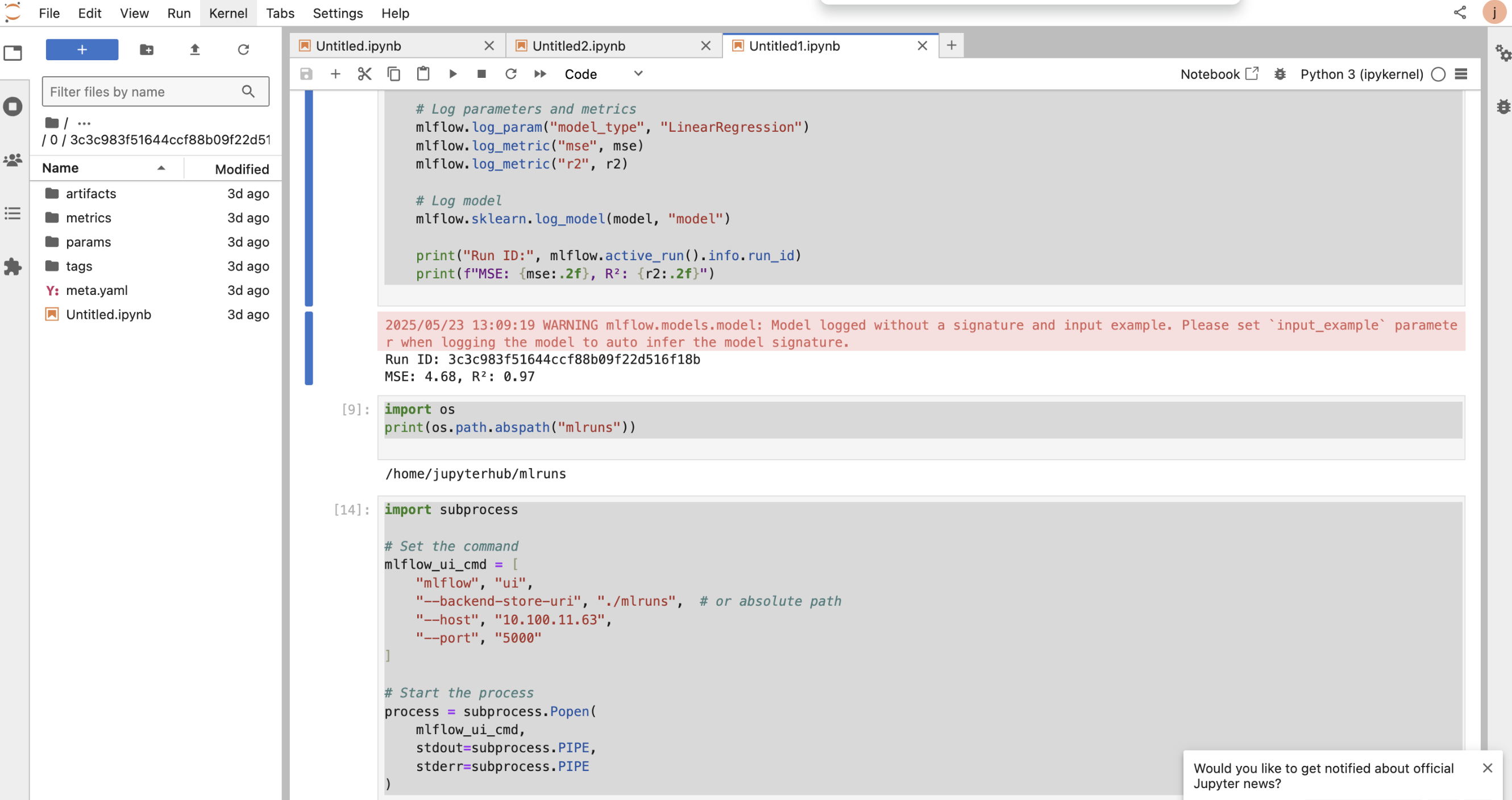The width and height of the screenshot is (1512, 800).
Task: Open the cell type dropdown showing Code
Action: [x=604, y=74]
